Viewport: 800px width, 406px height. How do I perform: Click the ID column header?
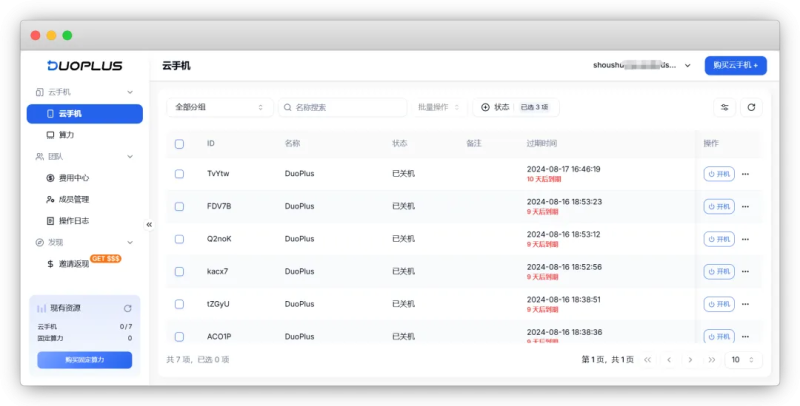211,143
